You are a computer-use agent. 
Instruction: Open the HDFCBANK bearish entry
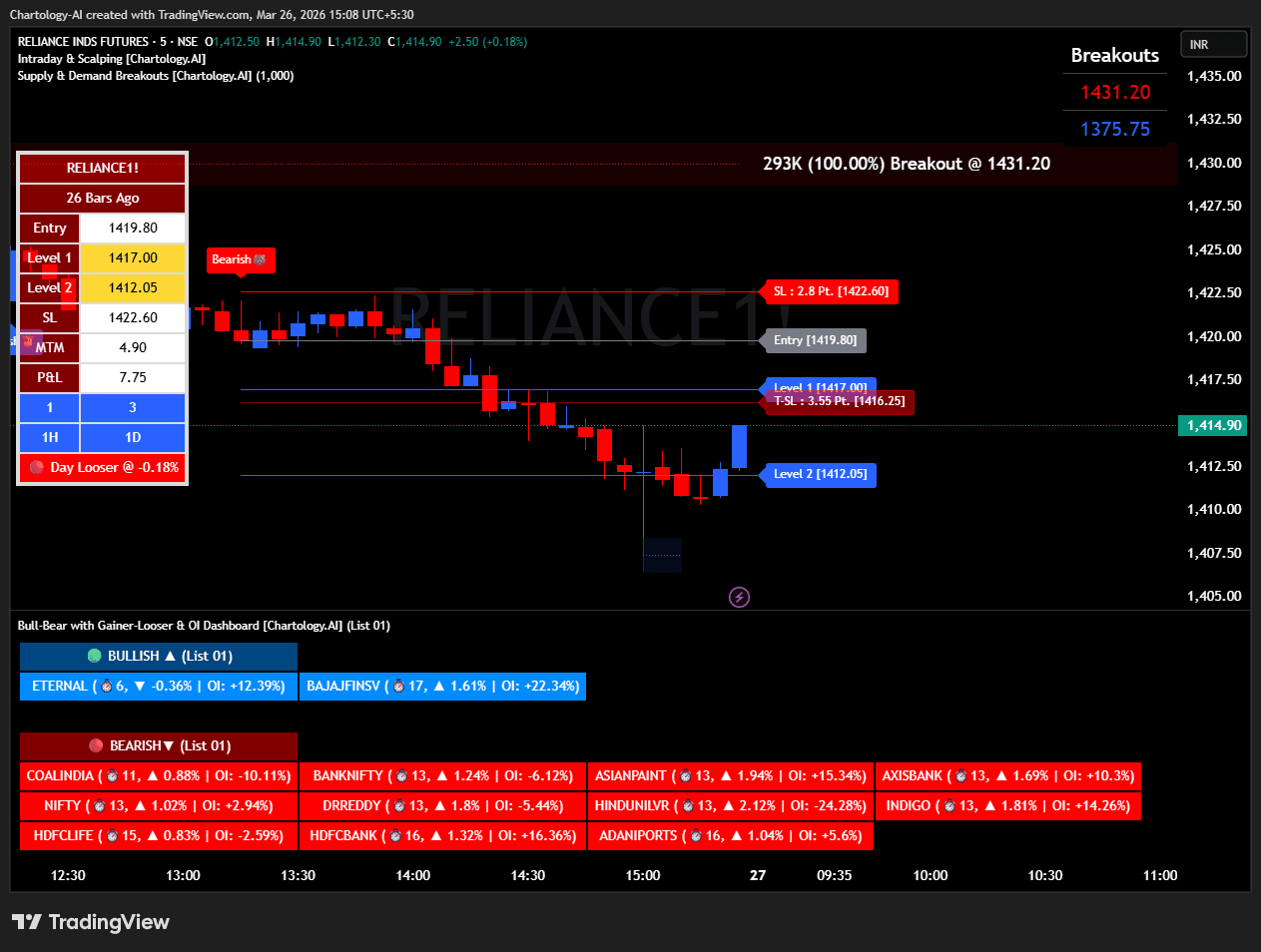point(442,835)
